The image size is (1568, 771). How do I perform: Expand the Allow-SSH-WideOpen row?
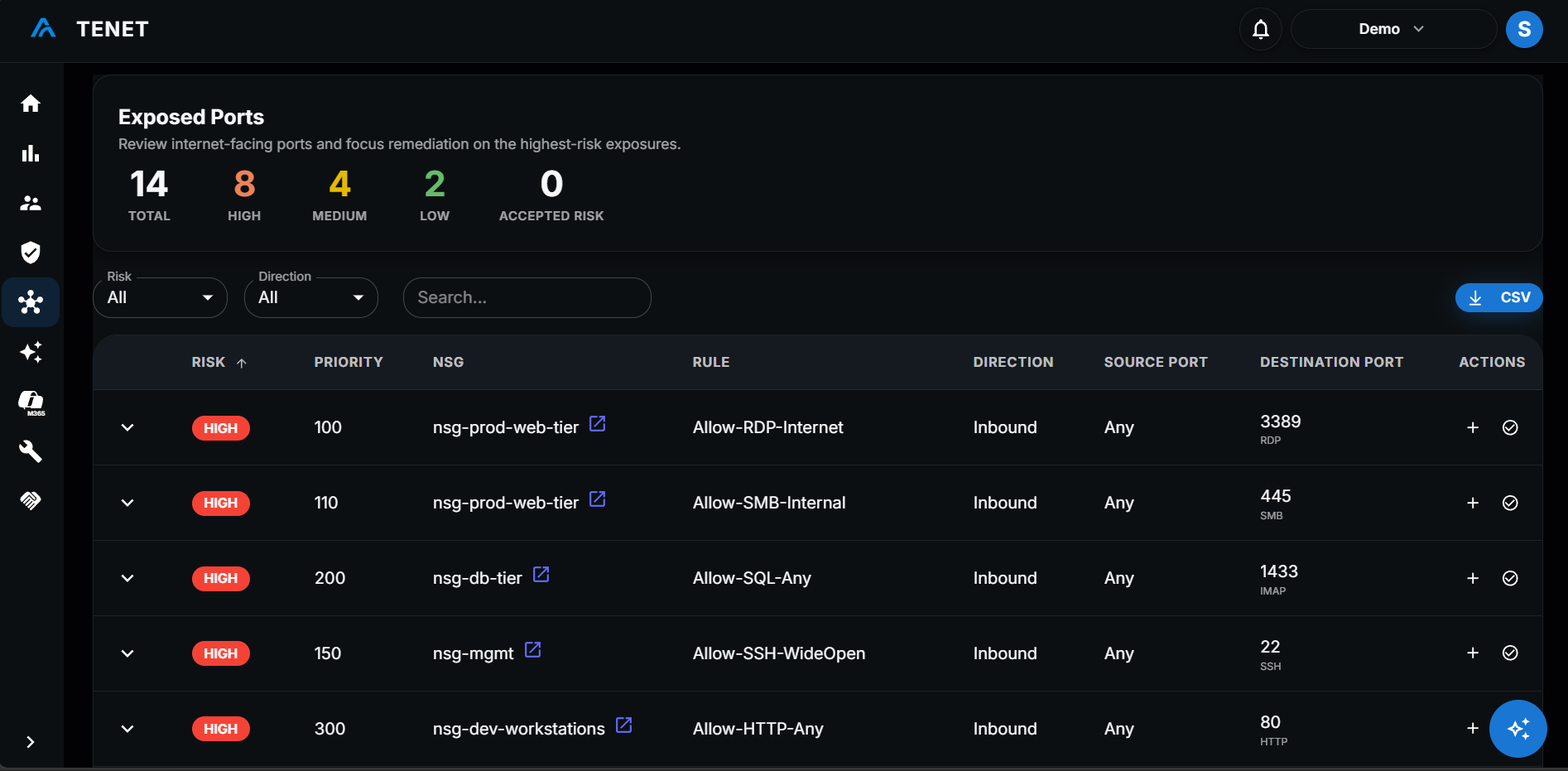(127, 653)
